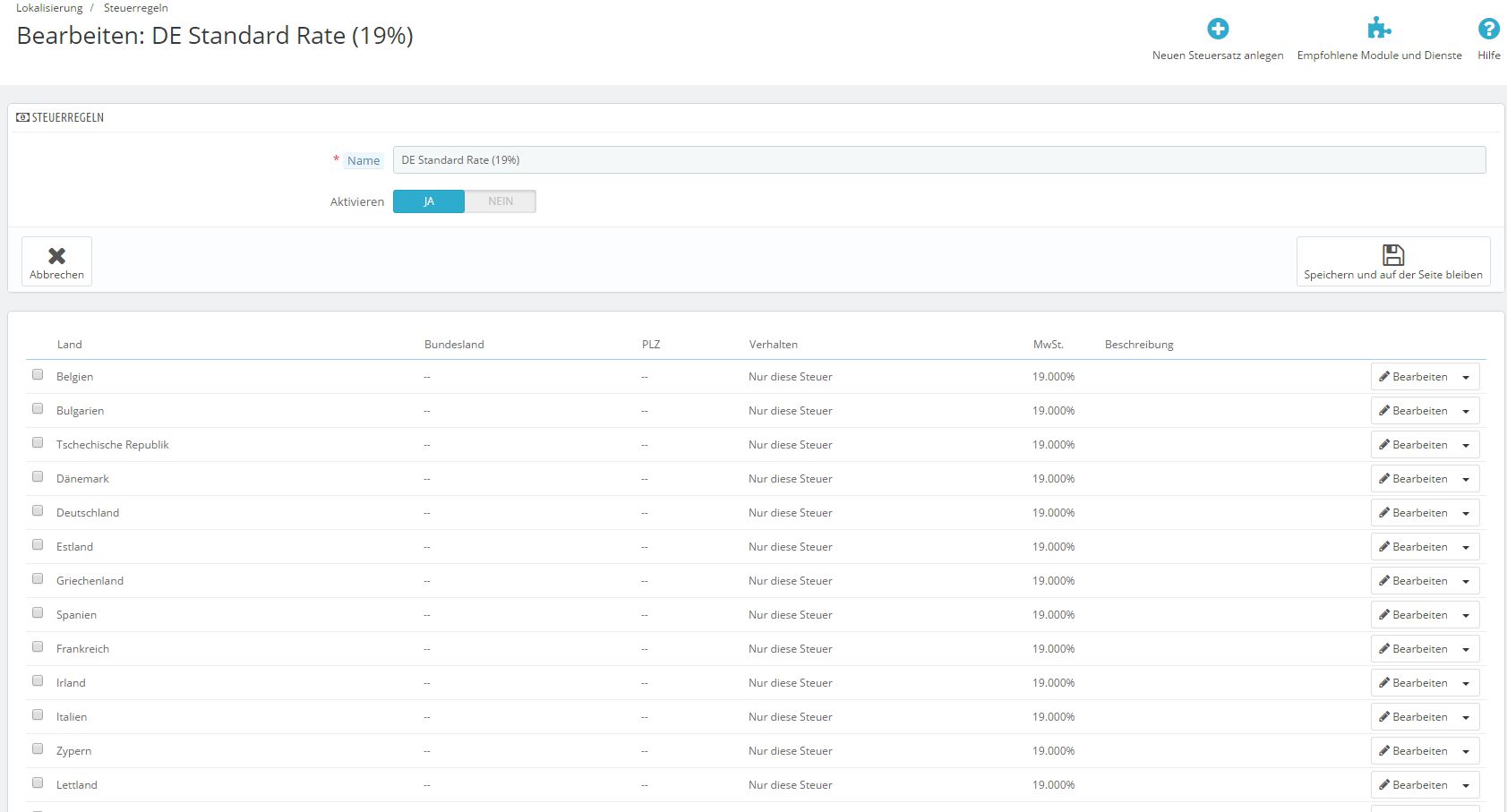Click the MwSt. column header
Image resolution: width=1507 pixels, height=812 pixels.
tap(1048, 345)
